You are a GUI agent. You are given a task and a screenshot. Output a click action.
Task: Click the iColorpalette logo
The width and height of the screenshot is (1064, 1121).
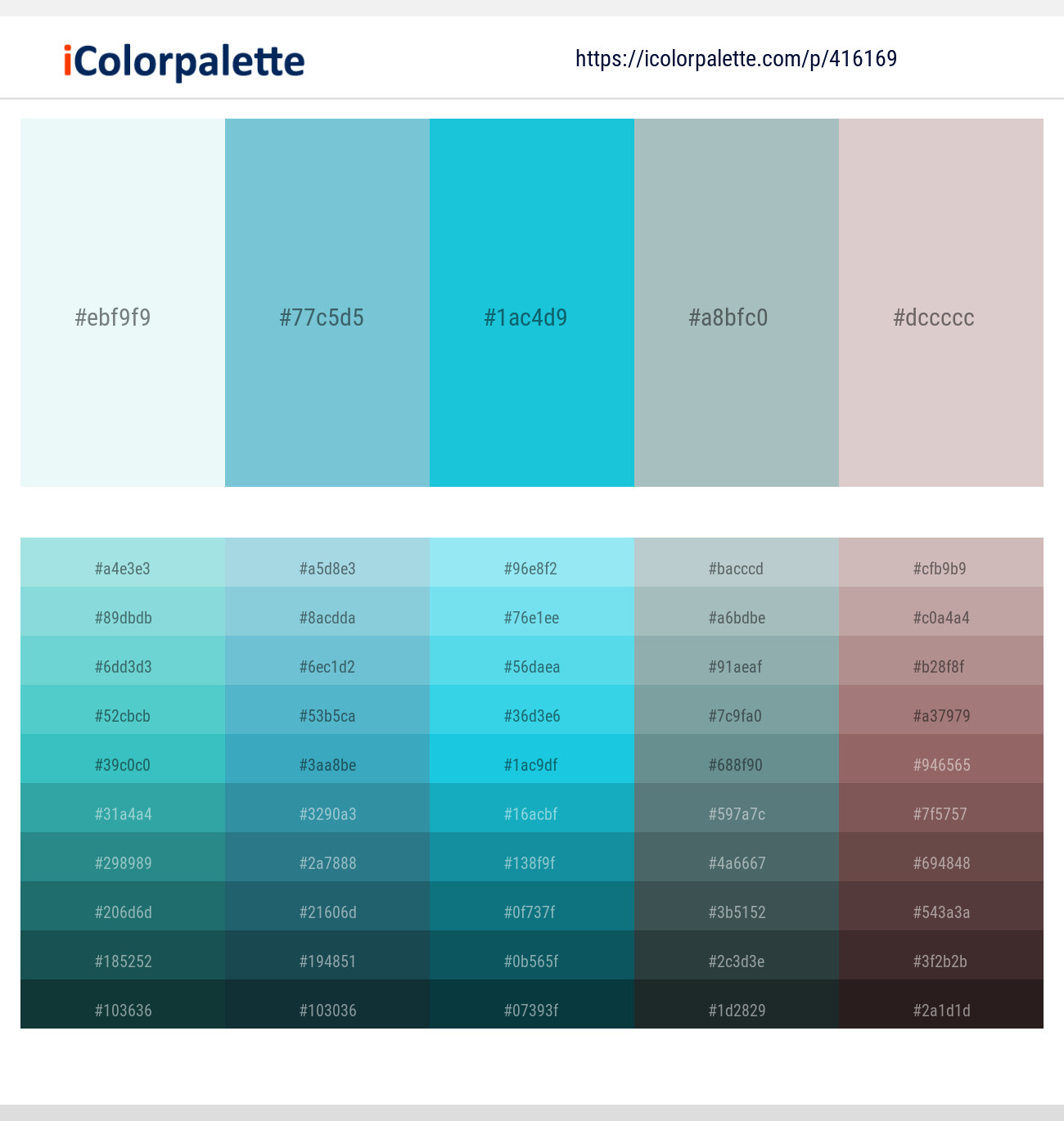180,58
